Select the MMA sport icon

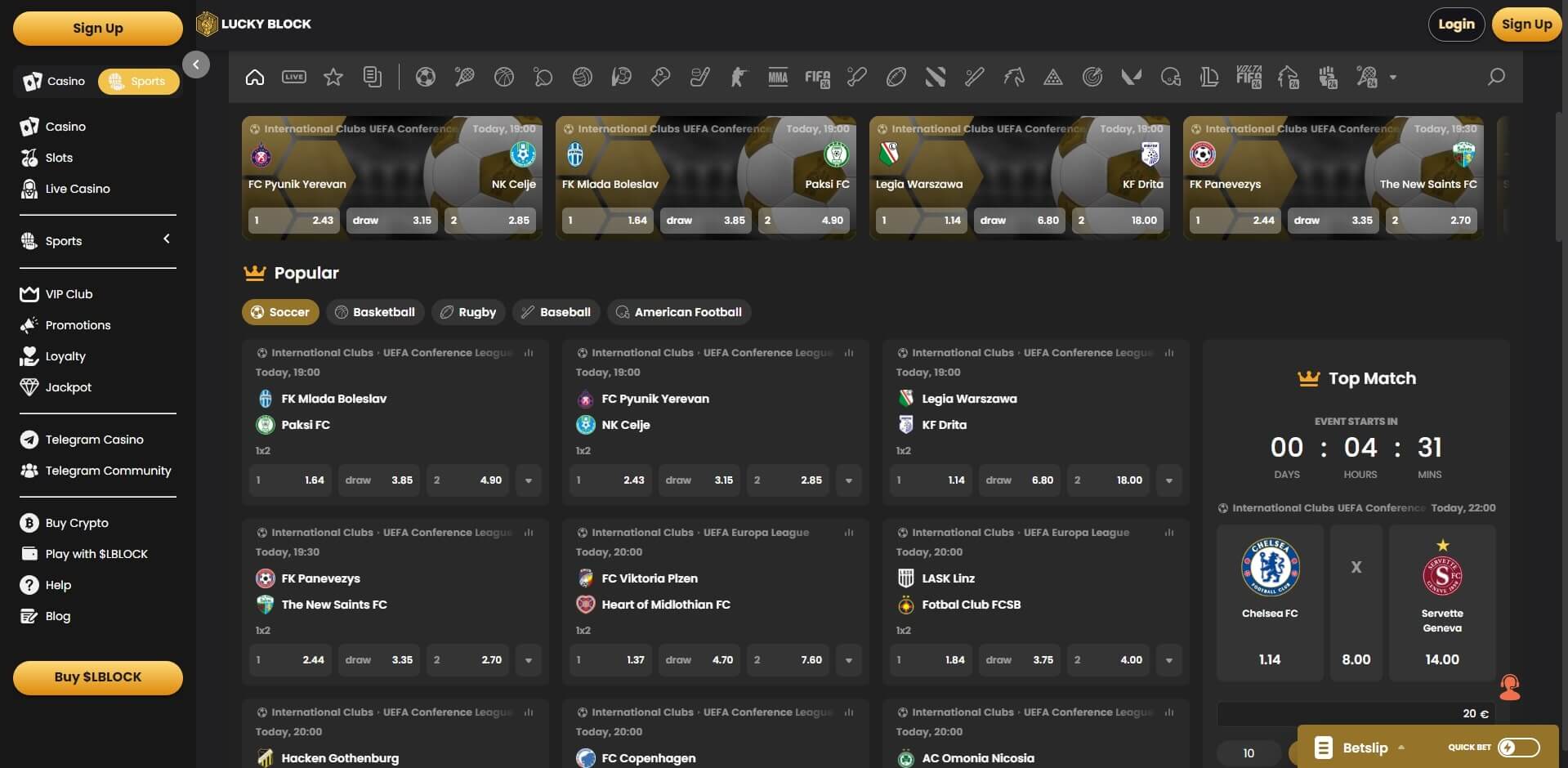[x=778, y=77]
